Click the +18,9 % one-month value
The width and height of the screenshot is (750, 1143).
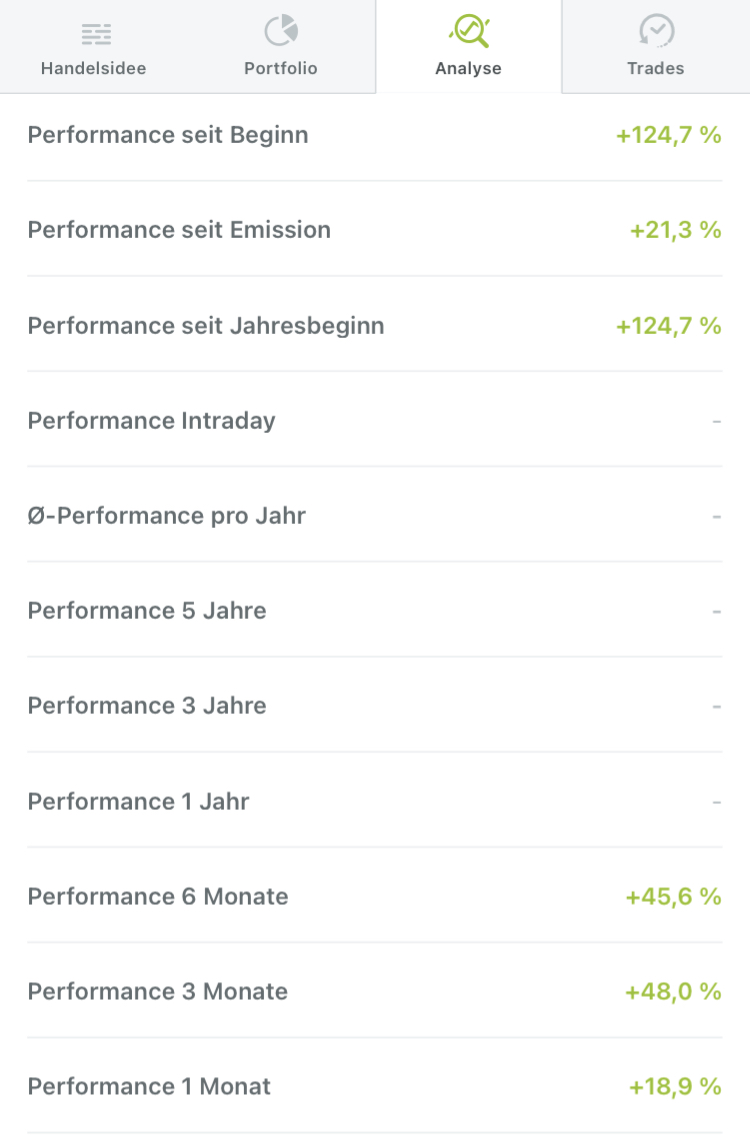click(675, 1087)
